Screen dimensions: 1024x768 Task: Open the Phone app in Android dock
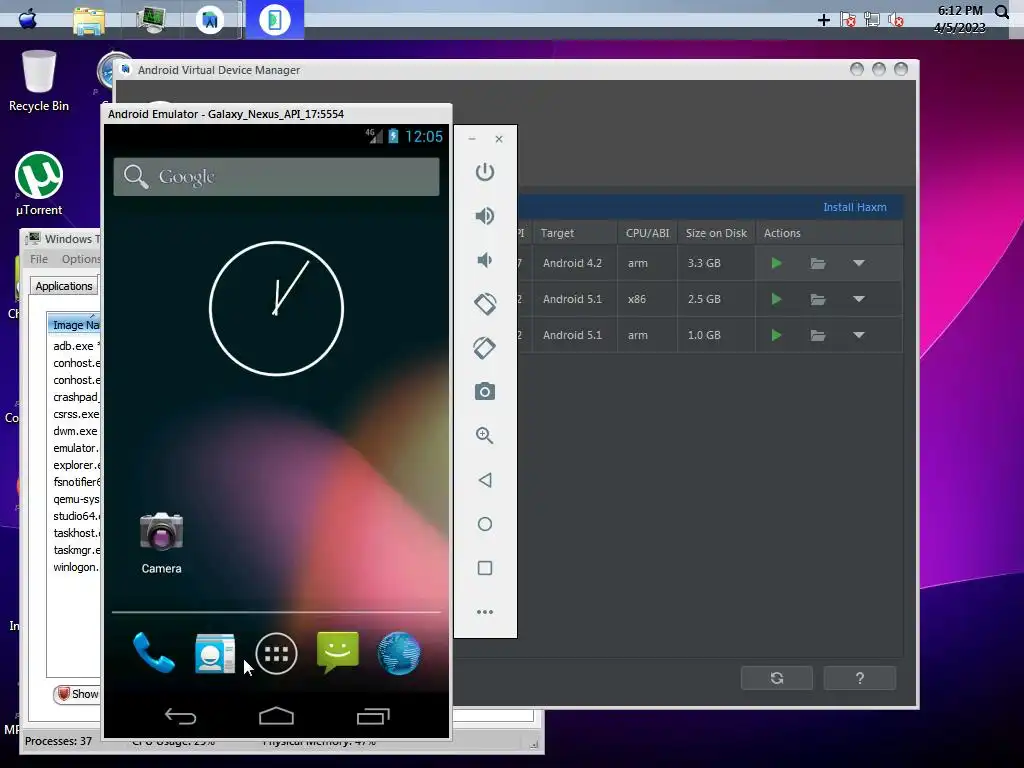point(154,652)
